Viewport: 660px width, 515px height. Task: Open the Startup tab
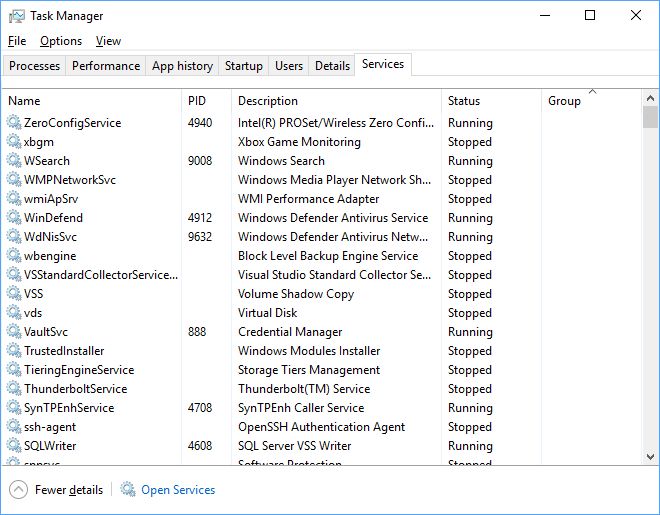pyautogui.click(x=244, y=66)
